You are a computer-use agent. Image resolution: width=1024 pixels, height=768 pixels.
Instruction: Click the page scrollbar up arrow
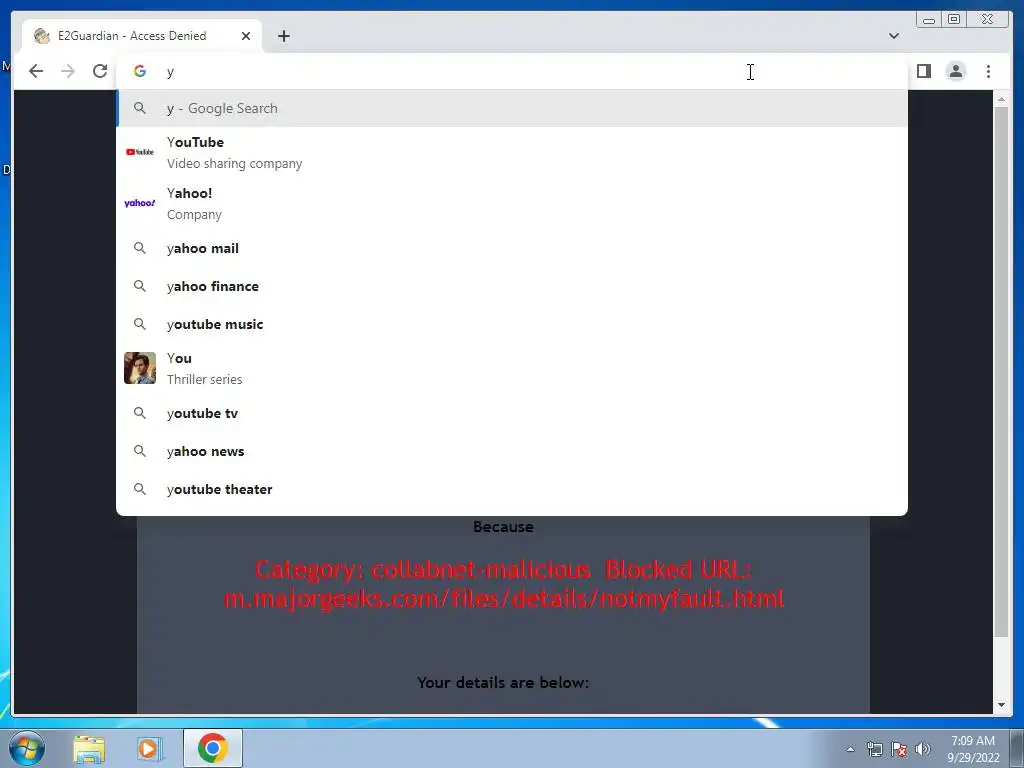[x=1001, y=99]
